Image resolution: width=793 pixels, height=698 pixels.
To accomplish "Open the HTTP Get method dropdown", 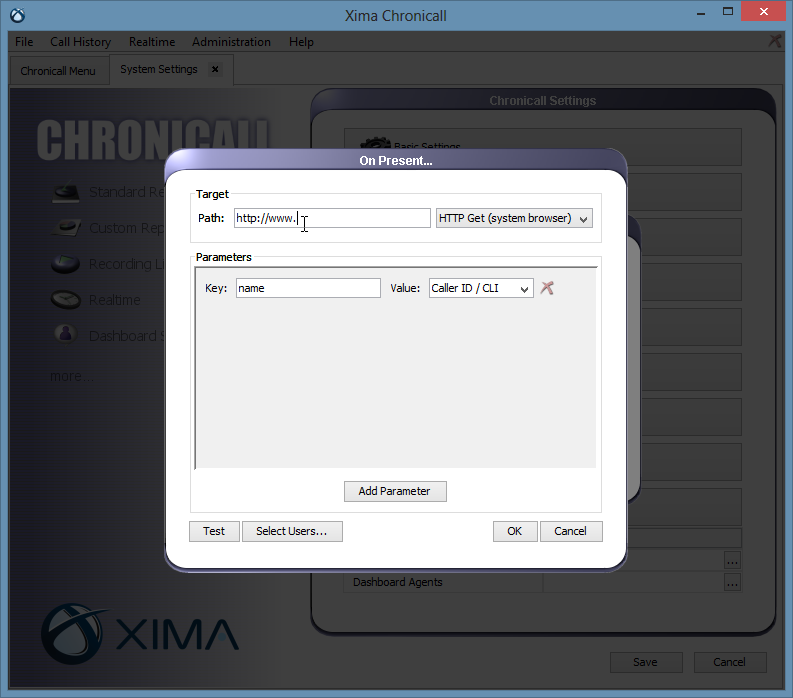I will (514, 218).
